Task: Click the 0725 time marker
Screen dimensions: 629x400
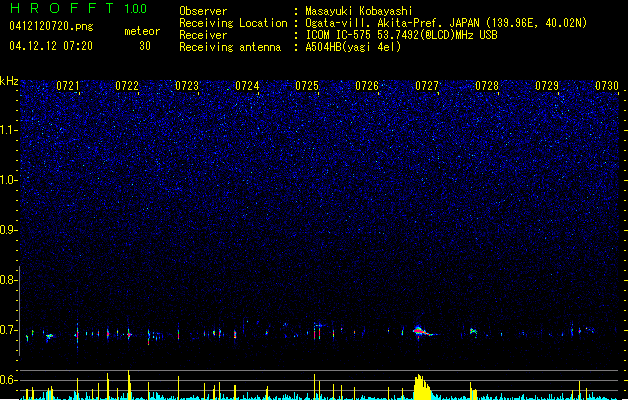Action: pos(307,86)
